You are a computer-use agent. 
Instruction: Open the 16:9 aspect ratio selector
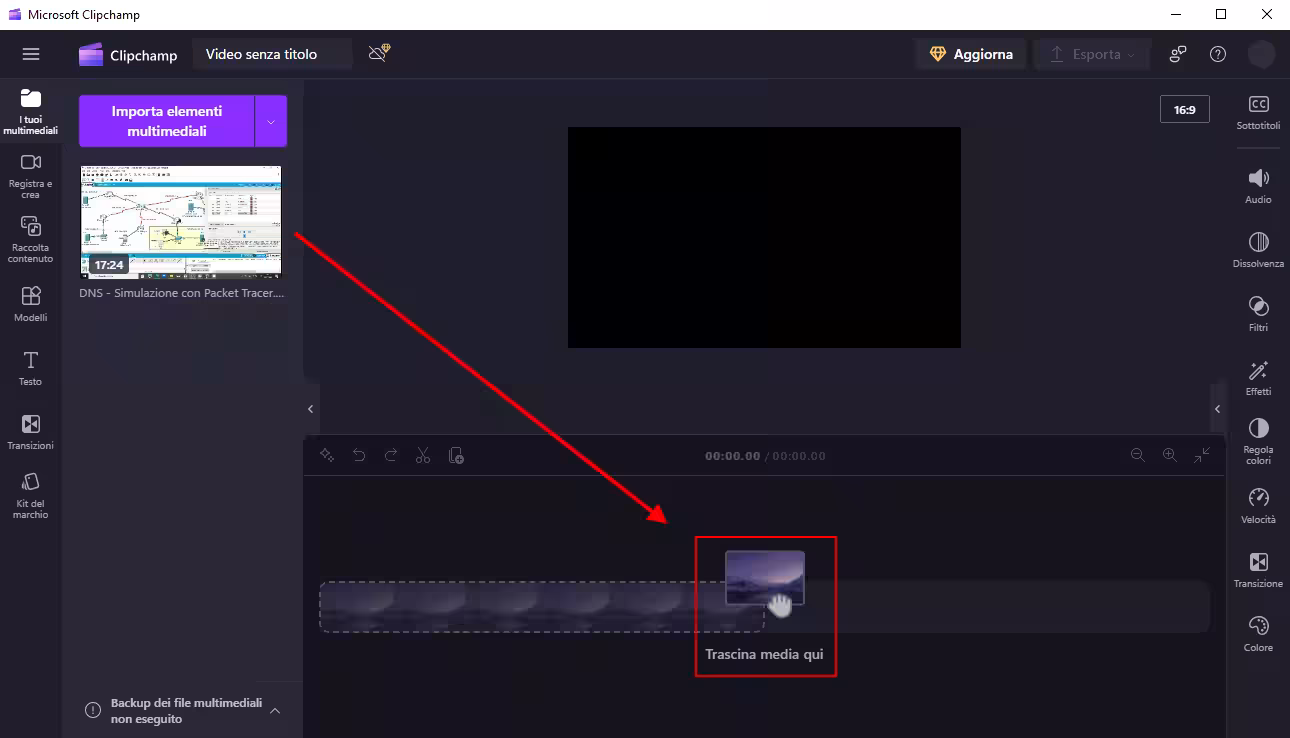[x=1184, y=109]
